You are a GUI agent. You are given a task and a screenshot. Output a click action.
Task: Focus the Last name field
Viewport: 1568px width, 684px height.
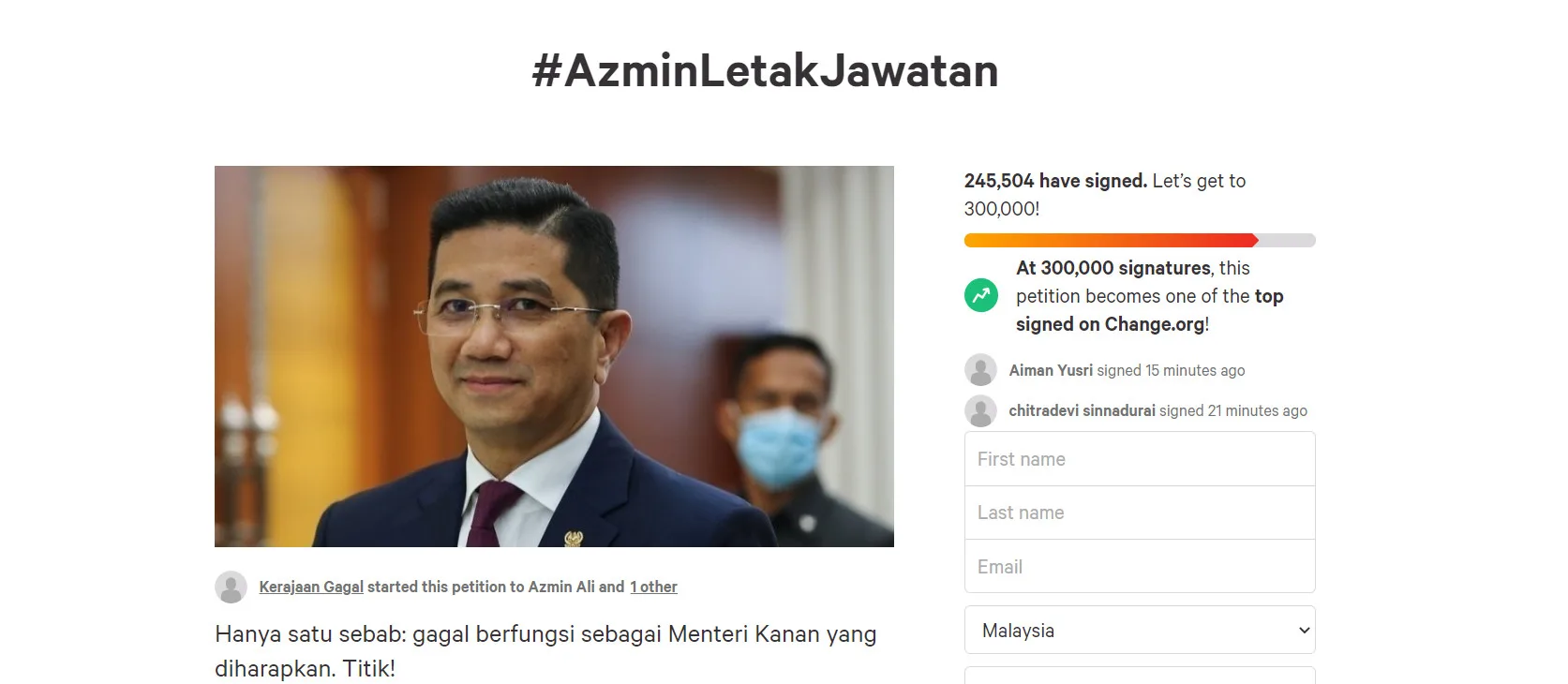[1140, 513]
